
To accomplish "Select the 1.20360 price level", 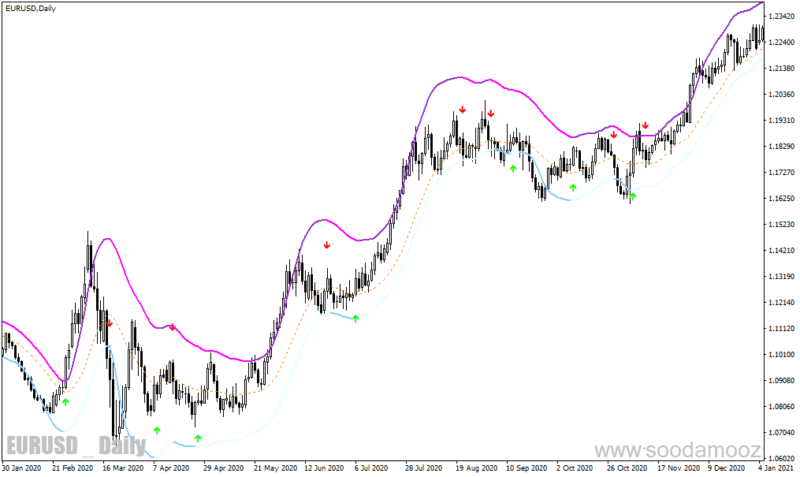I will point(782,94).
